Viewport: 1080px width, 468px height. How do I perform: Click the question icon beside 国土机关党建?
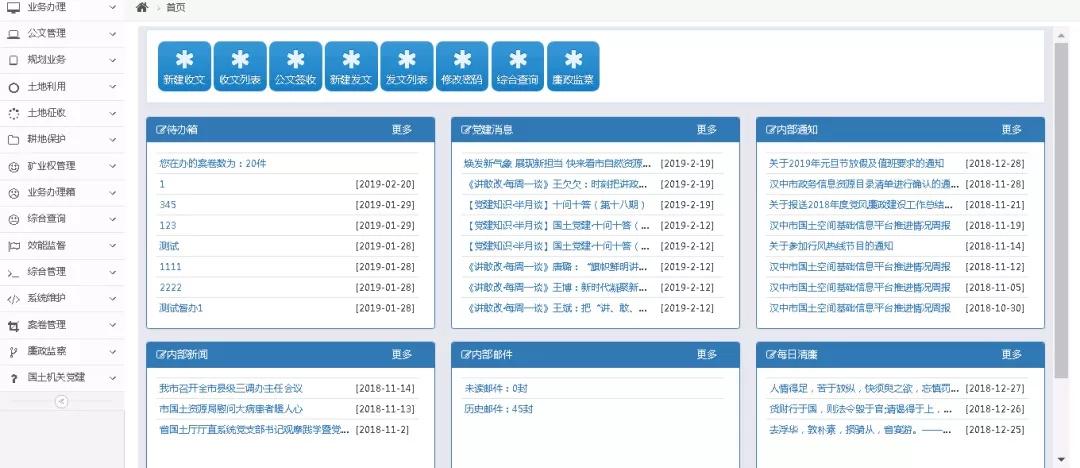pyautogui.click(x=13, y=378)
